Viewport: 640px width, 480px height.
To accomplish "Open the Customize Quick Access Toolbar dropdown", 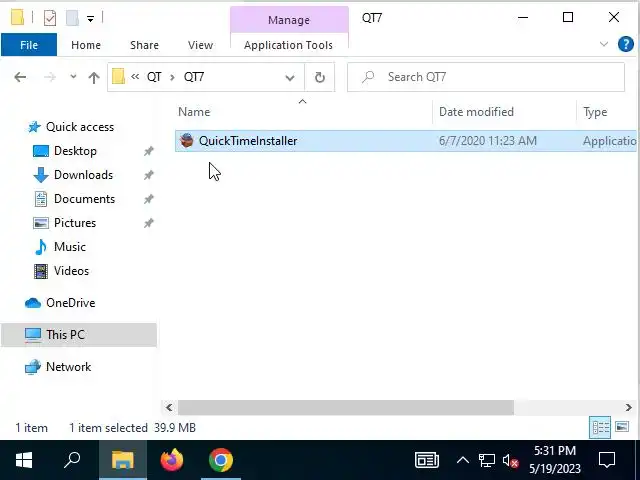I will (x=90, y=18).
